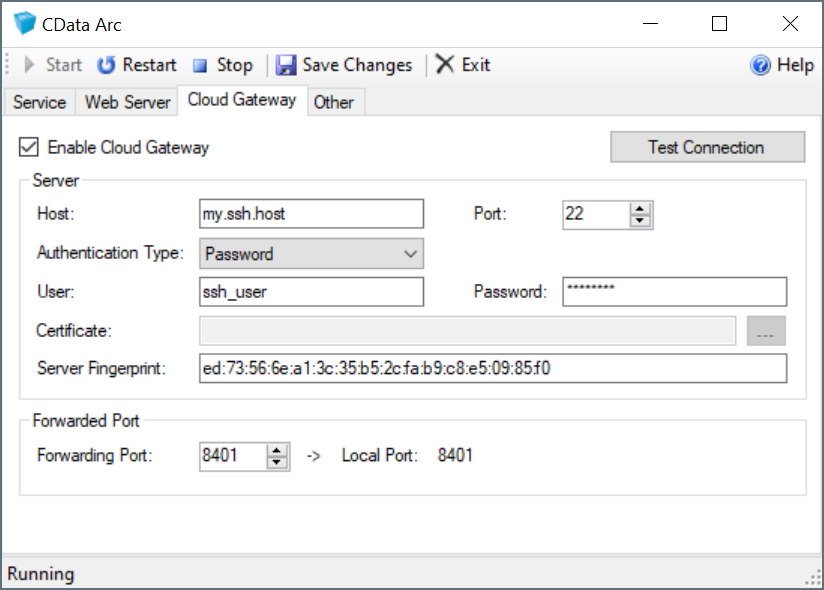Click the Password entry box
Viewport: 824px width, 590px height.
pyautogui.click(x=674, y=292)
